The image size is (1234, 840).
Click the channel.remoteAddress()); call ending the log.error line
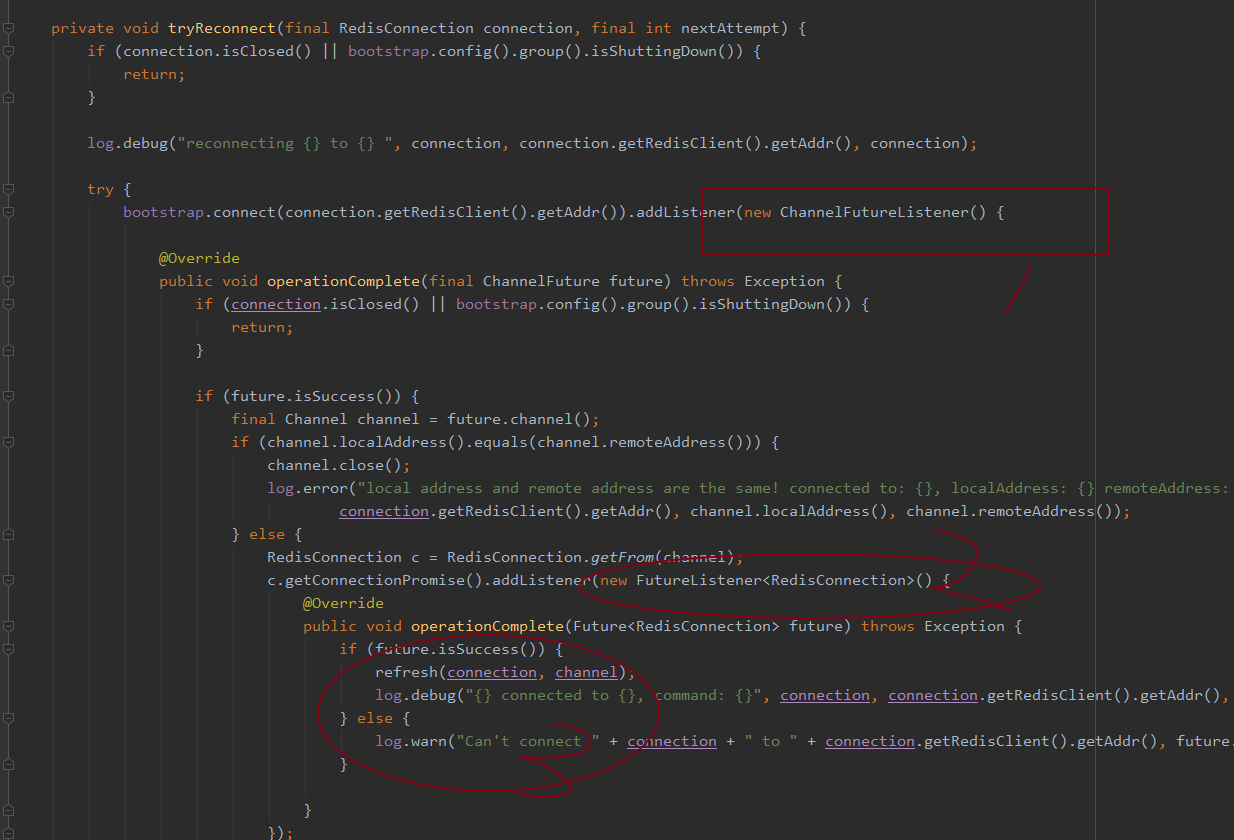[1018, 511]
